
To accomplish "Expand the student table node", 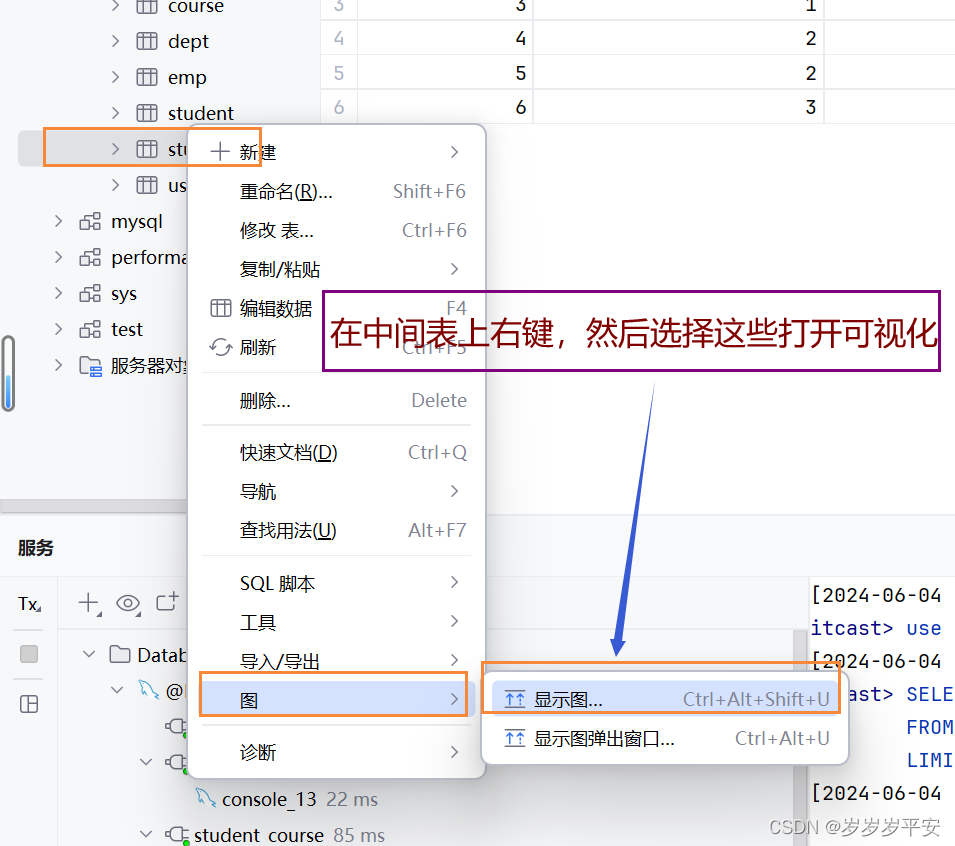I will tap(116, 113).
